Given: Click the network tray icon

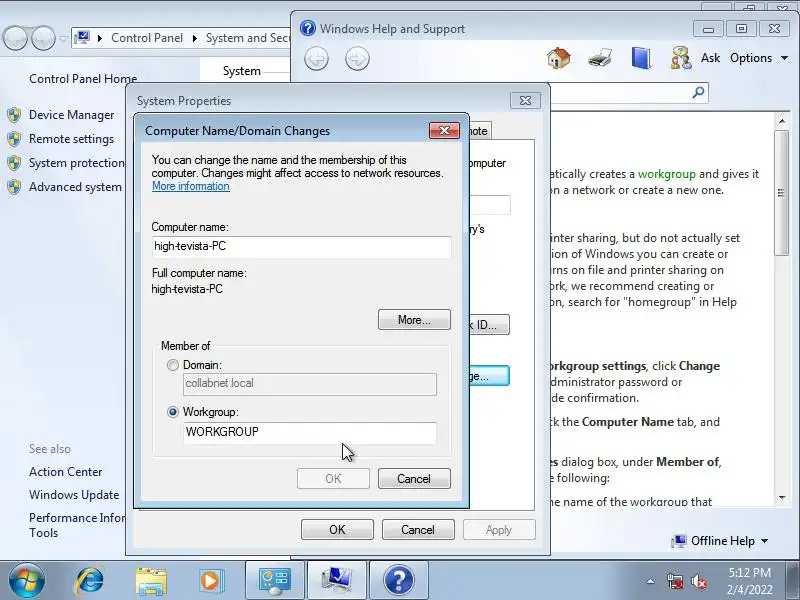Looking at the screenshot, I should click(x=674, y=581).
